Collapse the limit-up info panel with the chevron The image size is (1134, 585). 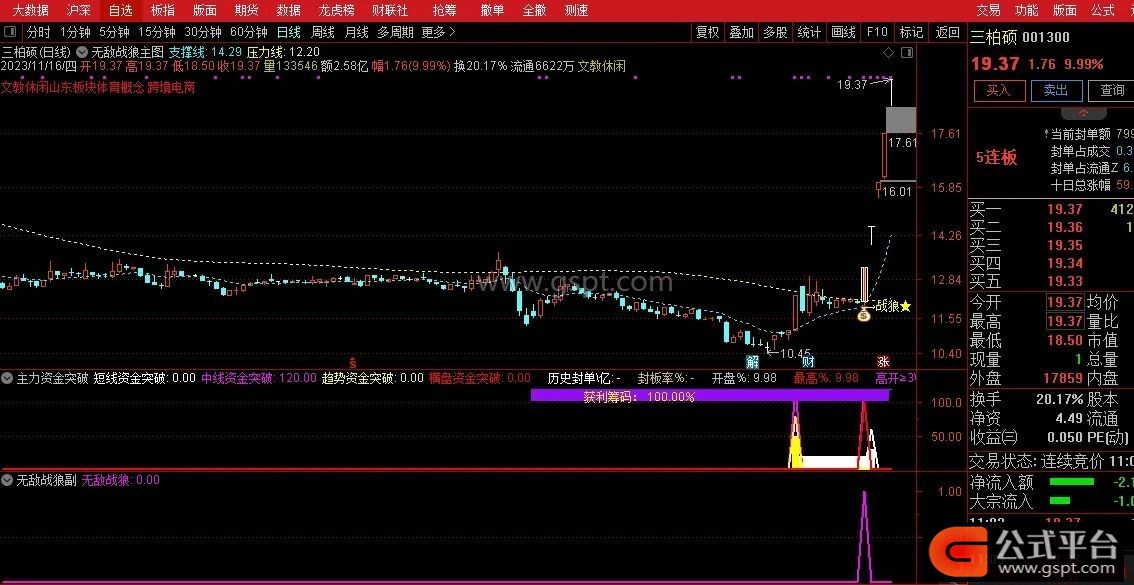point(1083,114)
